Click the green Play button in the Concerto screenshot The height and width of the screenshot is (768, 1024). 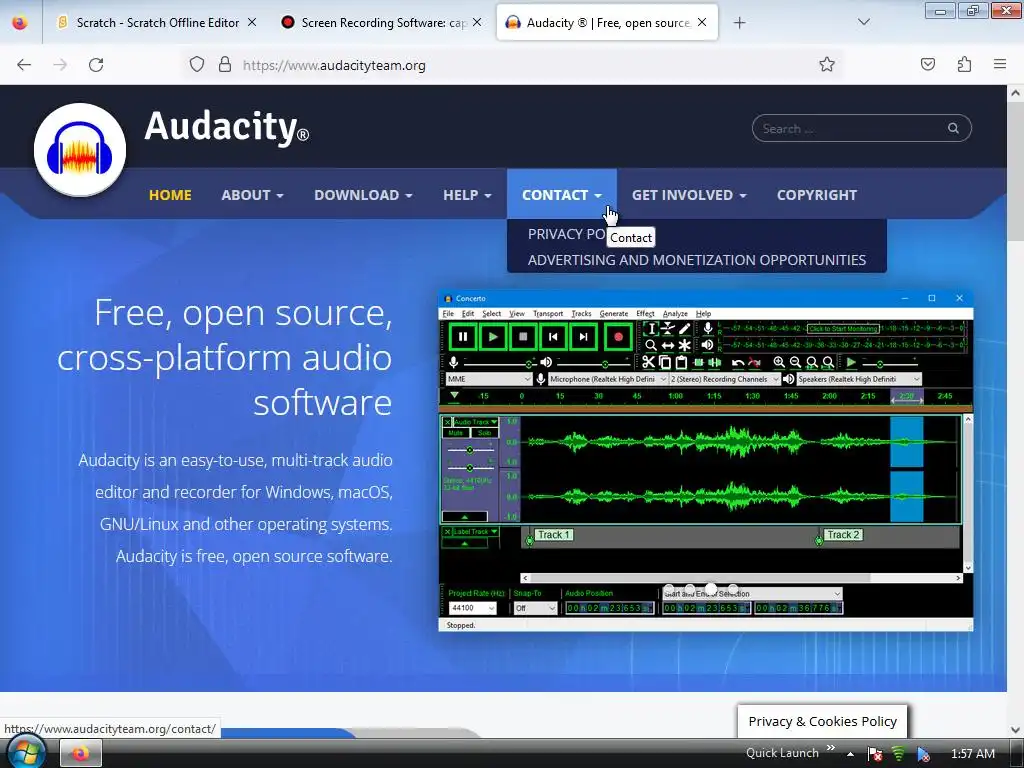[x=493, y=337]
